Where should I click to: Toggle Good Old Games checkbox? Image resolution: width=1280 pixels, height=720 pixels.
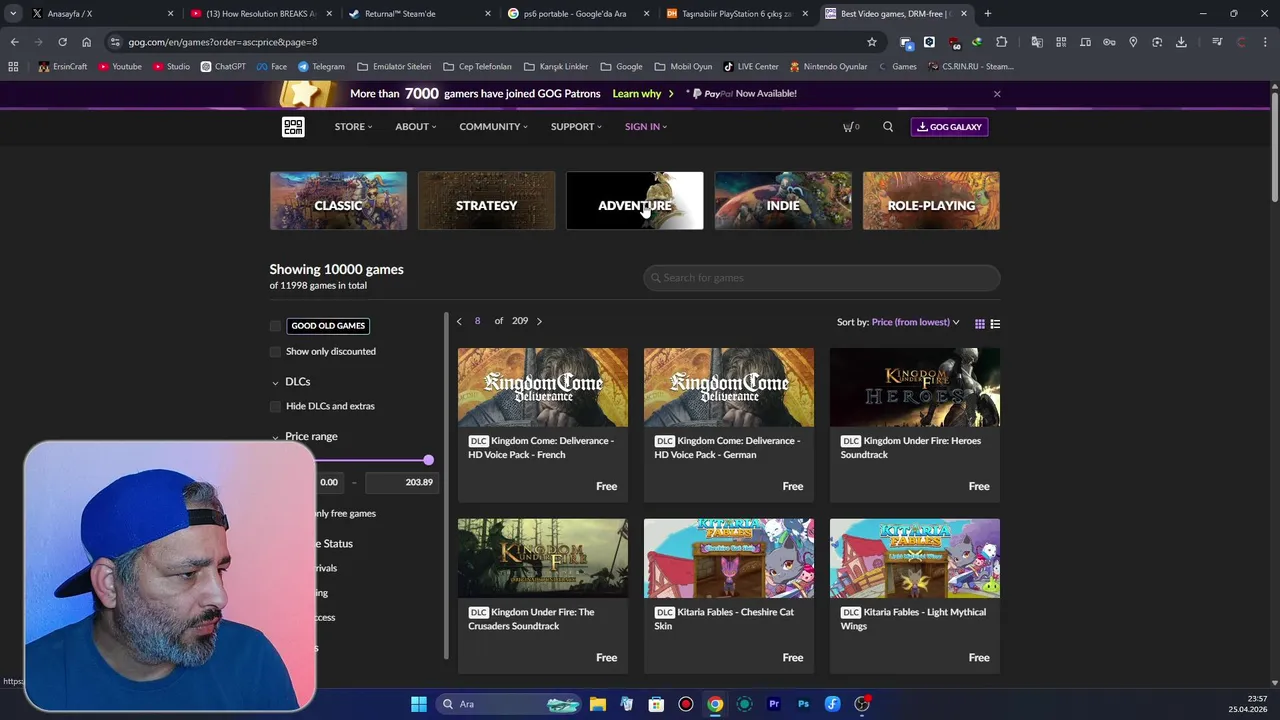click(x=275, y=326)
